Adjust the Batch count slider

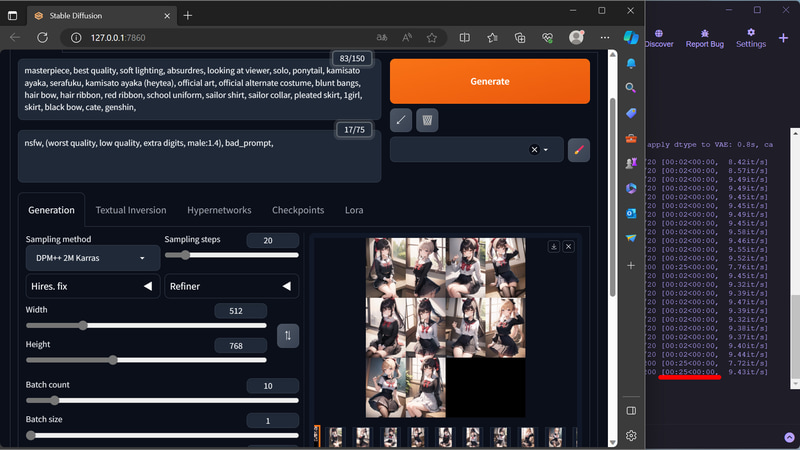pos(162,401)
